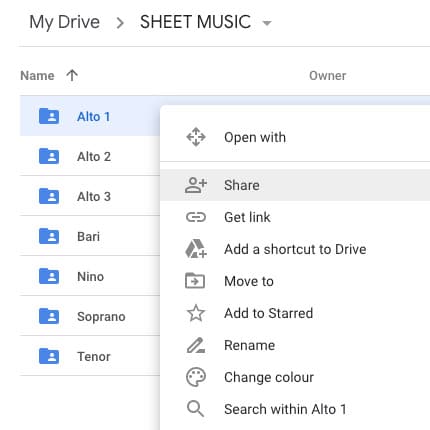
Task: Select the Soprano shared folder row
Action: click(90, 316)
